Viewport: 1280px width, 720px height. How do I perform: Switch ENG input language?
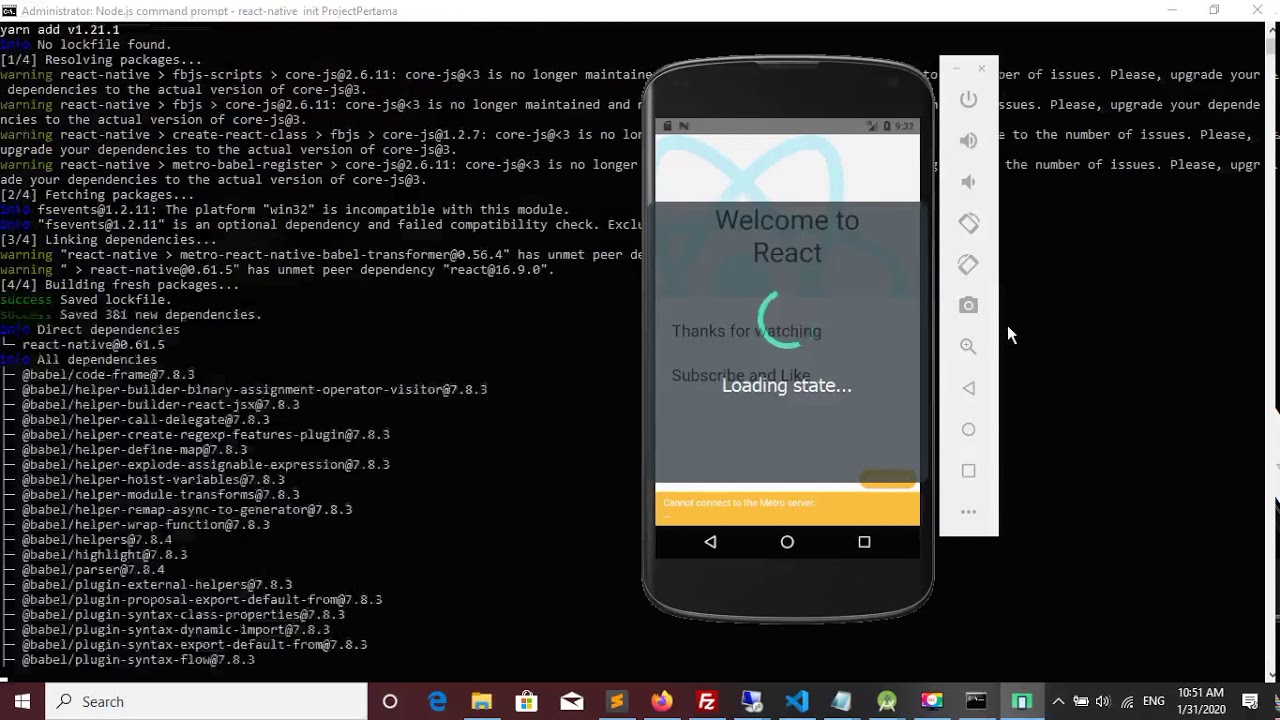click(x=1153, y=701)
